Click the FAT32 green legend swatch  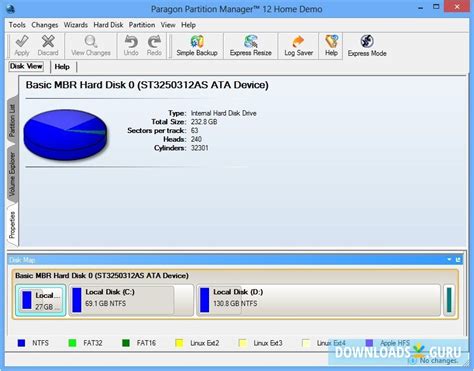(72, 343)
